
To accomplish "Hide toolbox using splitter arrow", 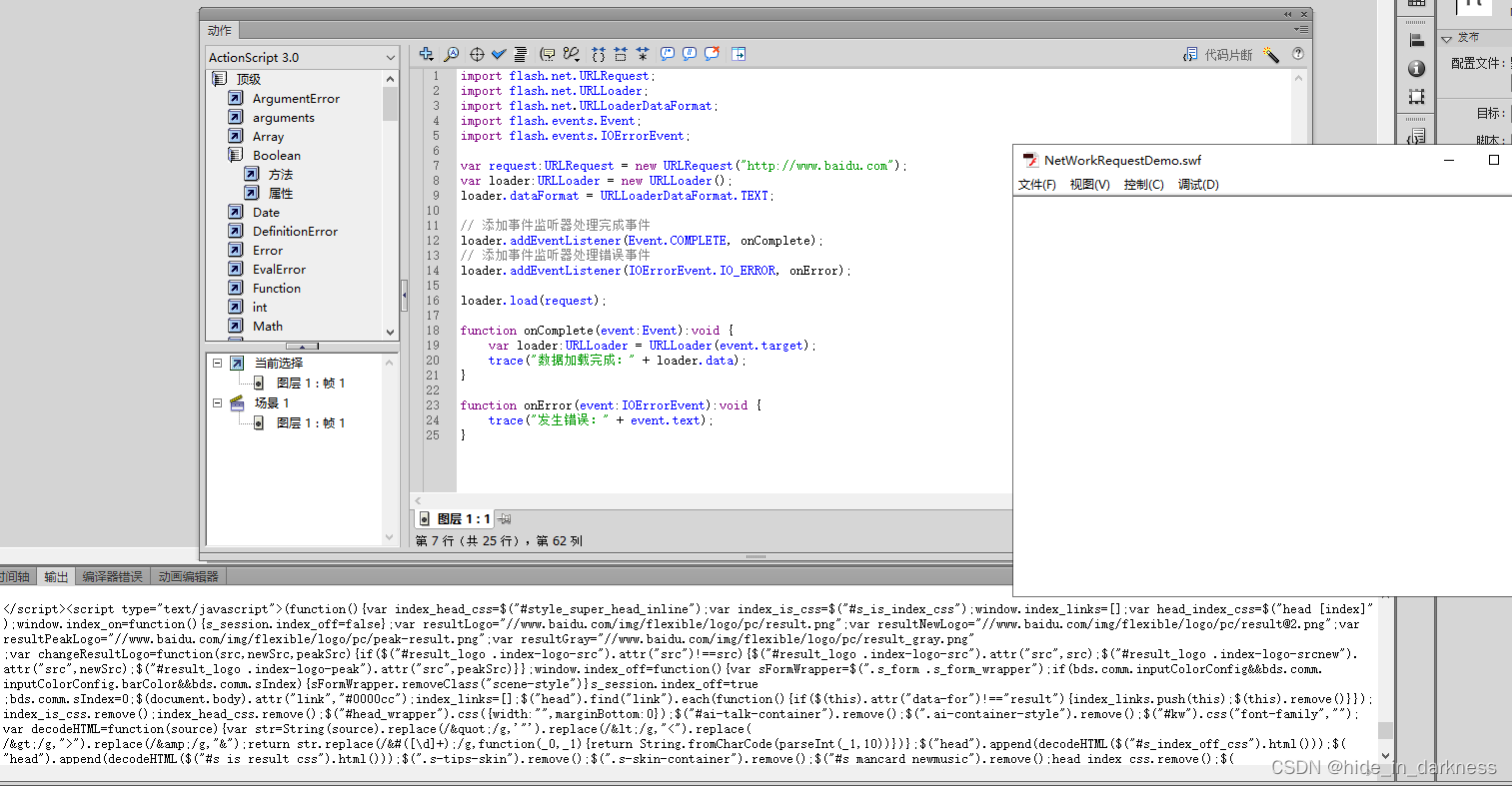I will (404, 296).
